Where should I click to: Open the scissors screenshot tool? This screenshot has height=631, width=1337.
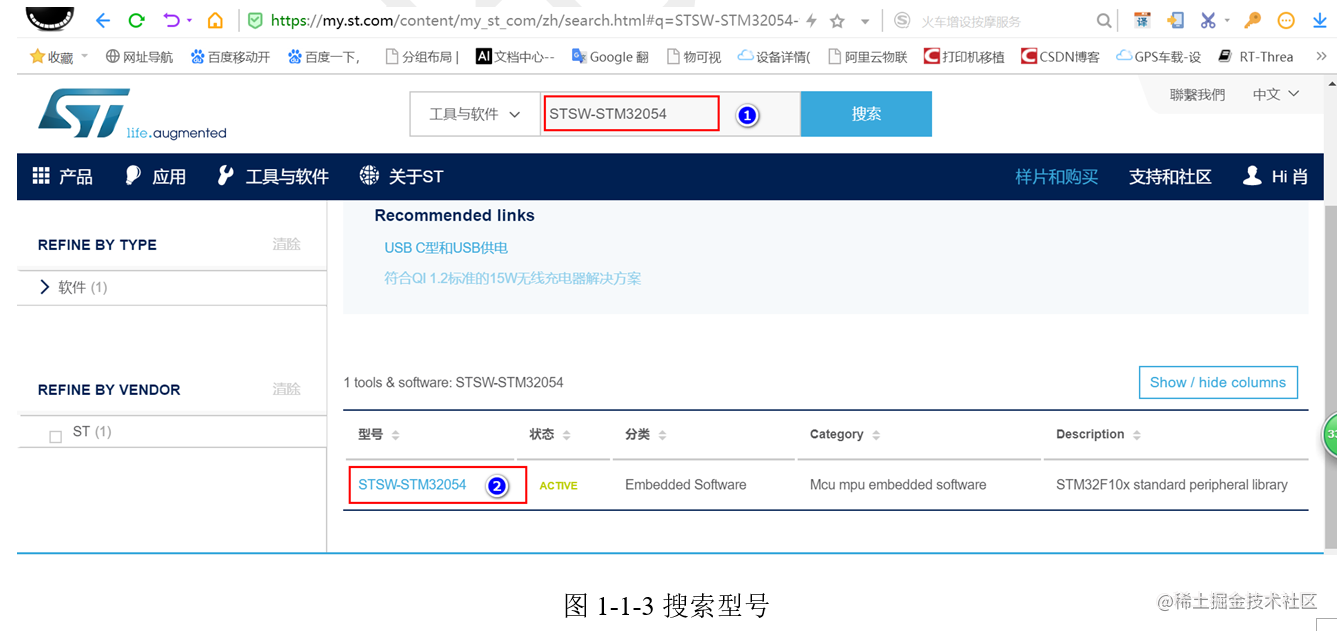point(1208,20)
